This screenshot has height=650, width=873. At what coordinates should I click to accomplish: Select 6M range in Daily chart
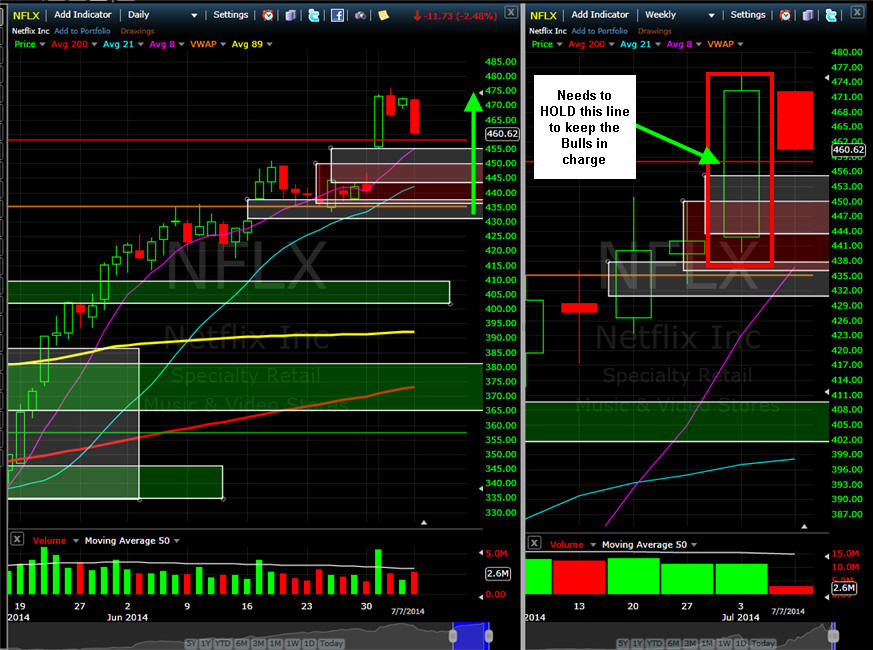pyautogui.click(x=242, y=643)
